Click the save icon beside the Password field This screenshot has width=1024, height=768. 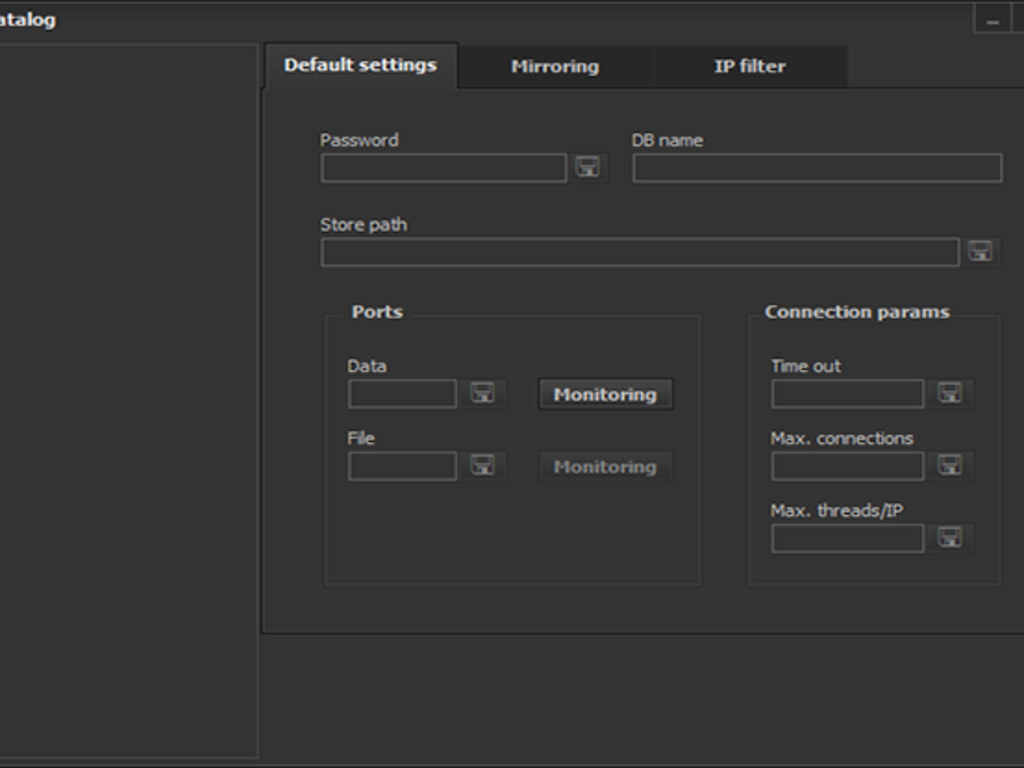pyautogui.click(x=587, y=167)
